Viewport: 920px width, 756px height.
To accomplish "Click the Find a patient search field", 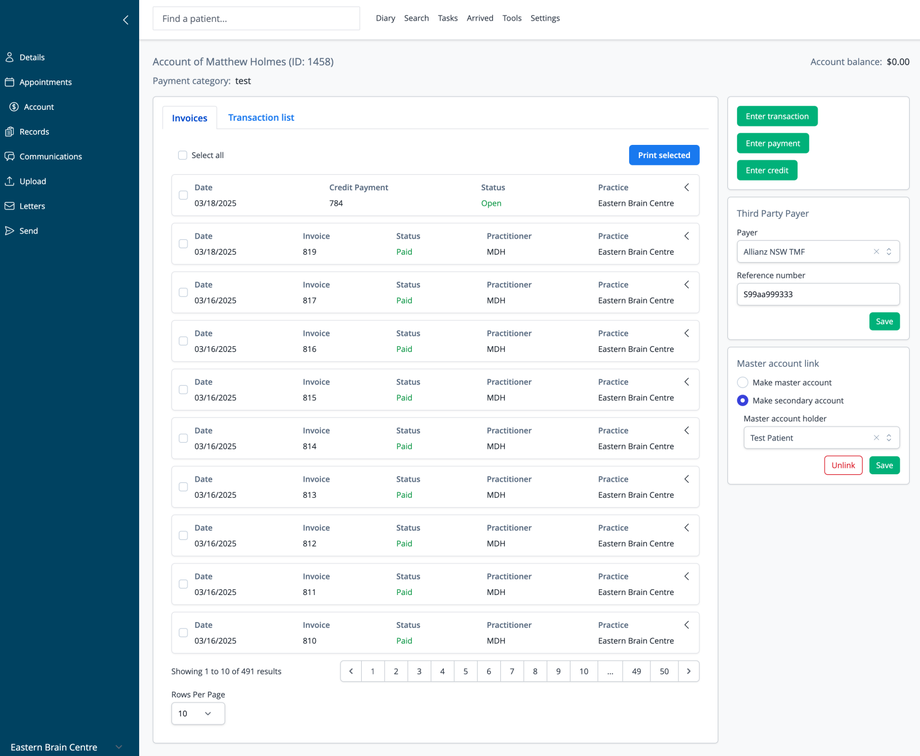I will (256, 18).
